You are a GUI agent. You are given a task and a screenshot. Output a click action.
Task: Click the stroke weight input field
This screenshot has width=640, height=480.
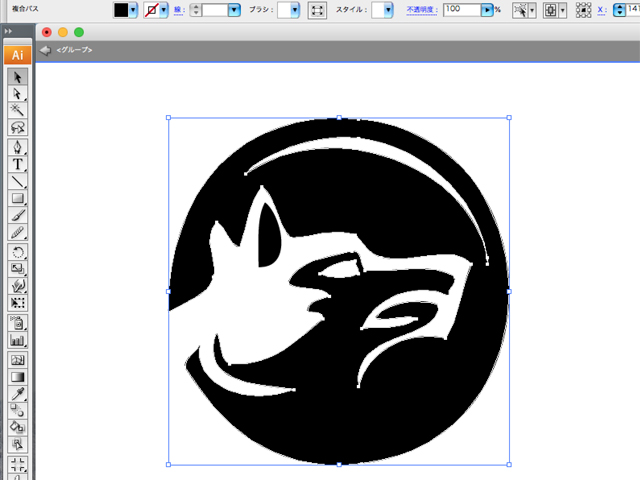pos(215,10)
